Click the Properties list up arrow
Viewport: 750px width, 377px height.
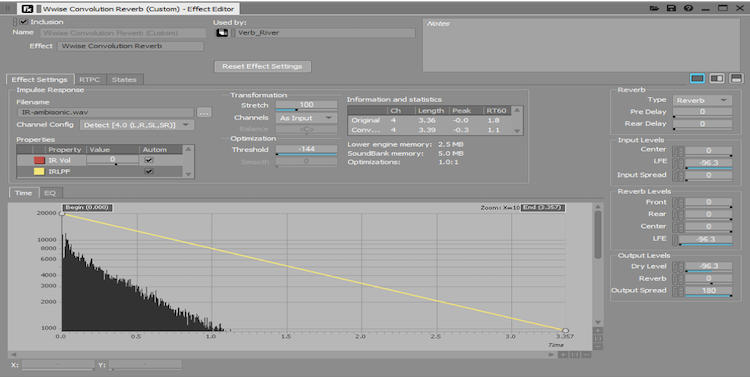(188, 149)
